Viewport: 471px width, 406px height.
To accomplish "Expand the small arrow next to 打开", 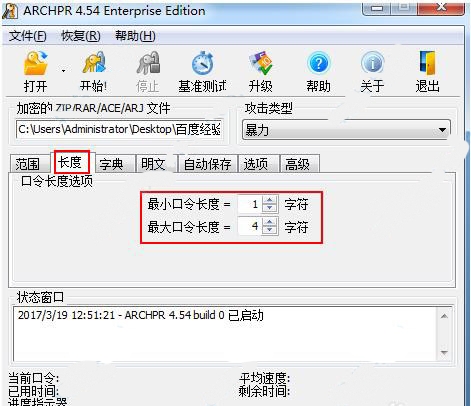I will (x=63, y=71).
